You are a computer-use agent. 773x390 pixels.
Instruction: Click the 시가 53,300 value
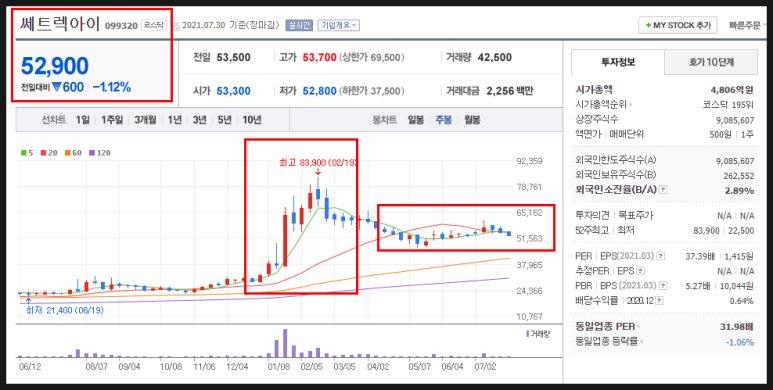coord(233,91)
